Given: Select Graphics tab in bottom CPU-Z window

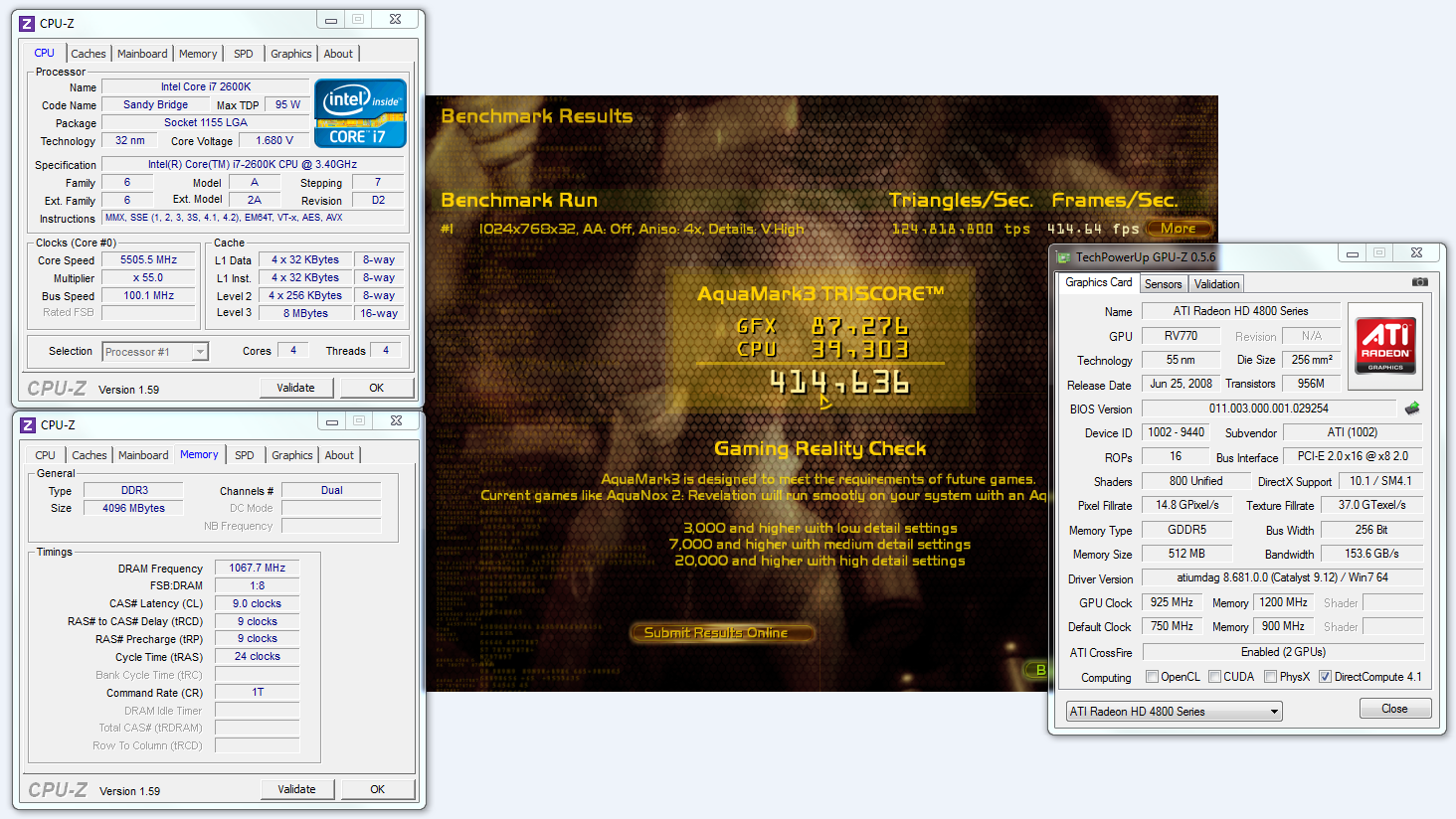Looking at the screenshot, I should click(292, 455).
